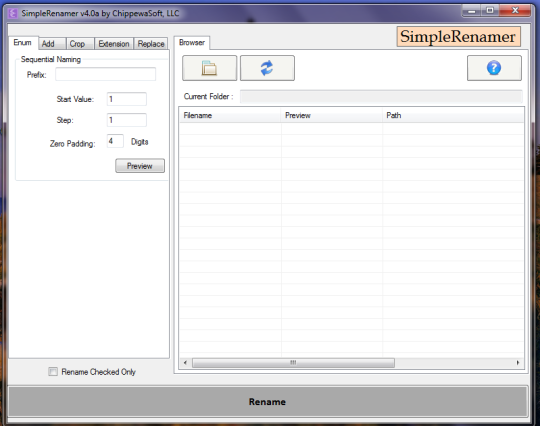Focus the Prefix input field
This screenshot has height=426, width=540.
click(x=105, y=74)
